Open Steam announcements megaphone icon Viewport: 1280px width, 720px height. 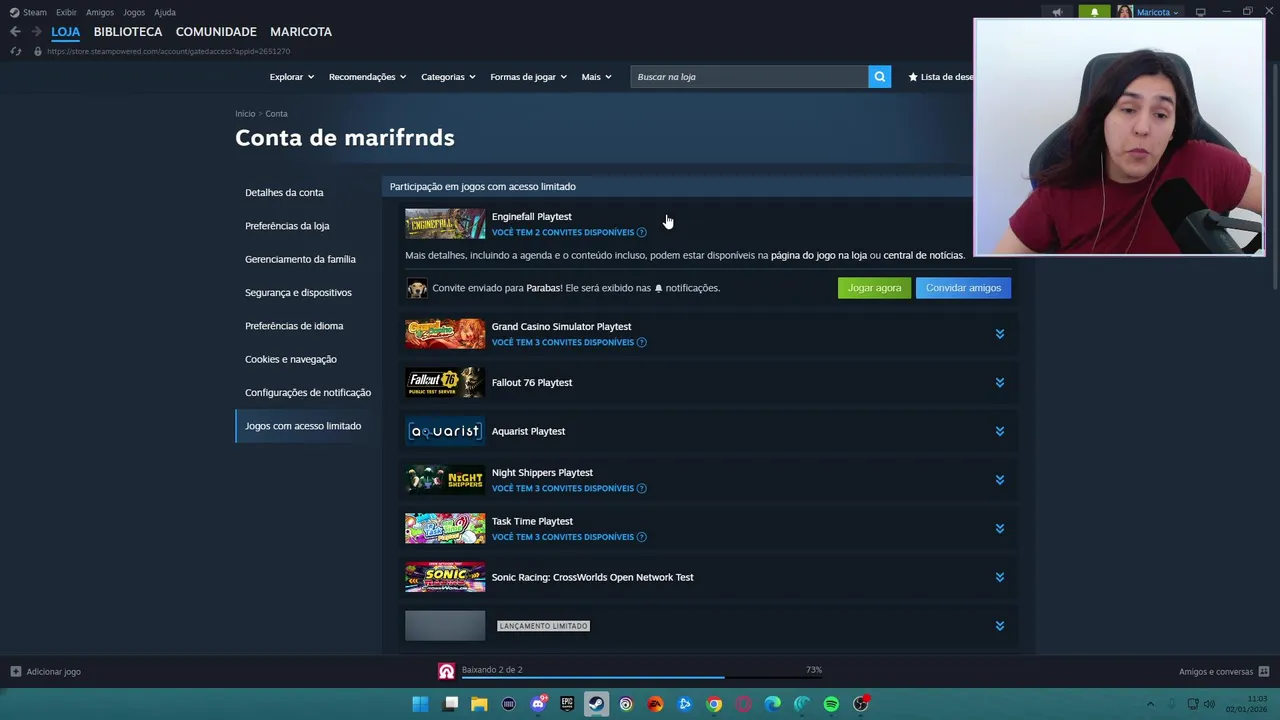coord(1057,12)
